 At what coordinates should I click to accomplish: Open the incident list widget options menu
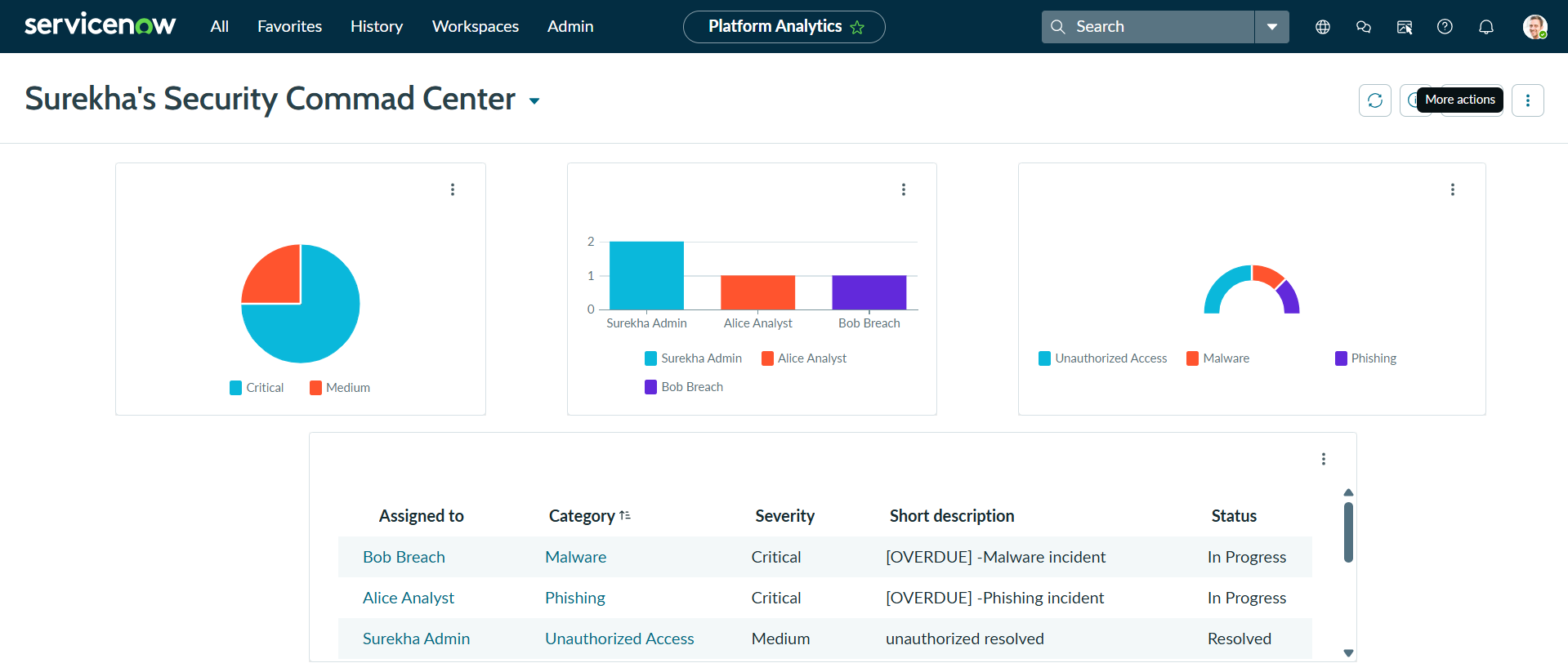(x=1323, y=459)
